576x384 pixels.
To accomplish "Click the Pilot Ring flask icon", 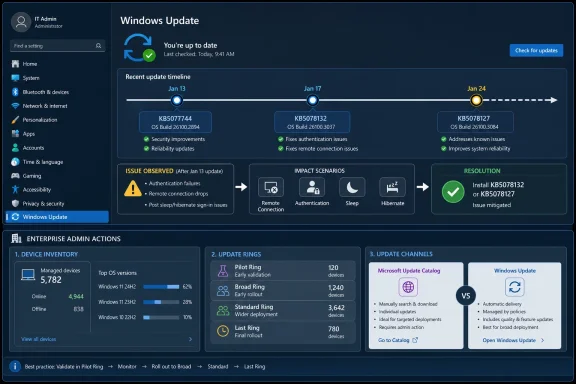I will click(x=223, y=271).
